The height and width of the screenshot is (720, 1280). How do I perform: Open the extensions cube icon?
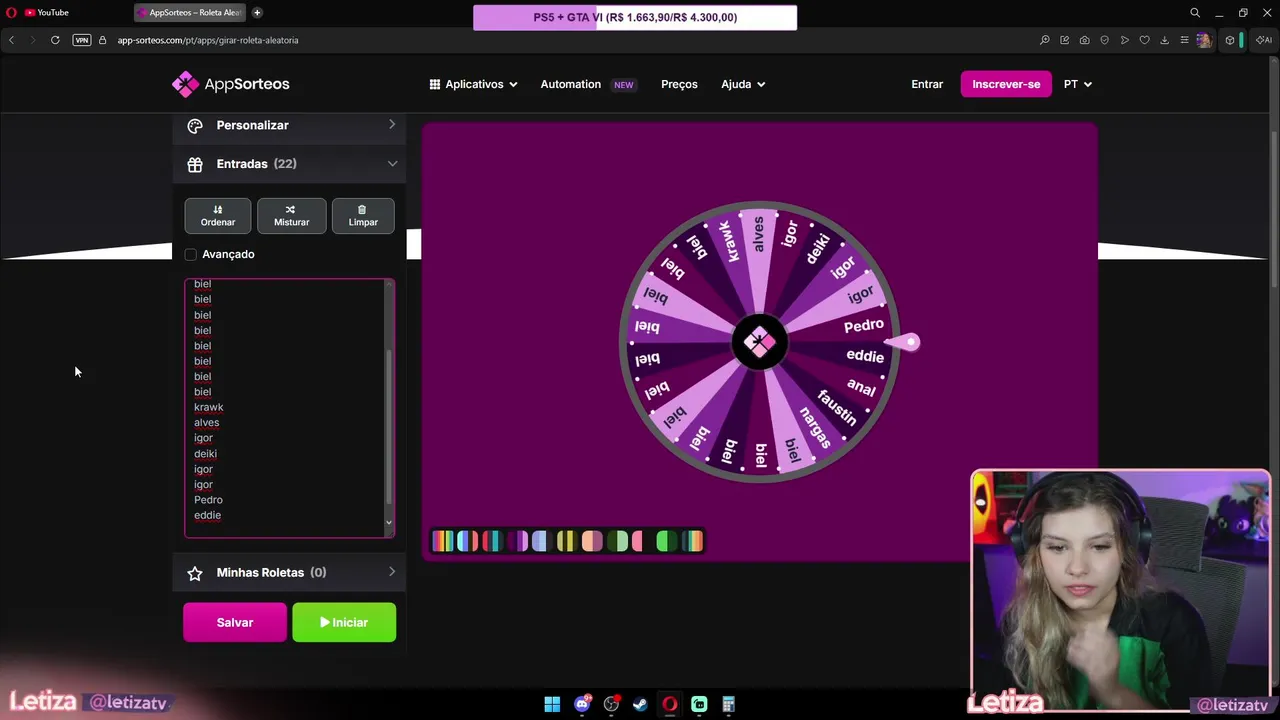[1230, 40]
